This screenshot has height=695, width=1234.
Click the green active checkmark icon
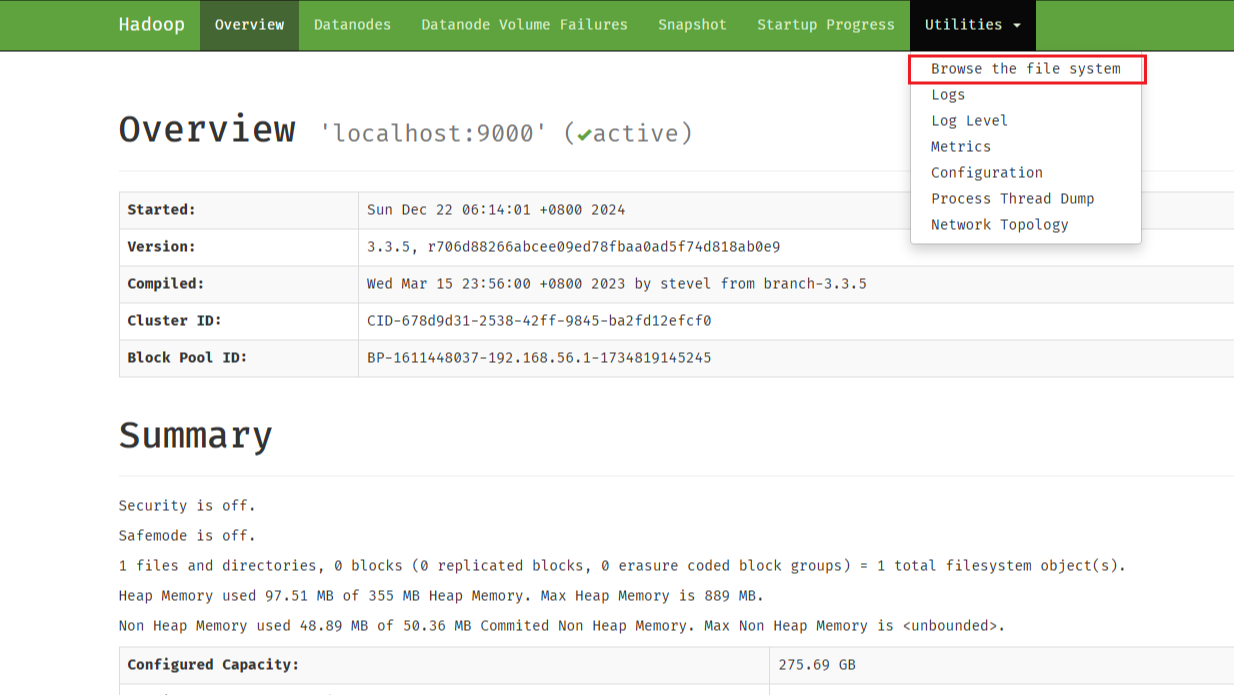(x=584, y=134)
